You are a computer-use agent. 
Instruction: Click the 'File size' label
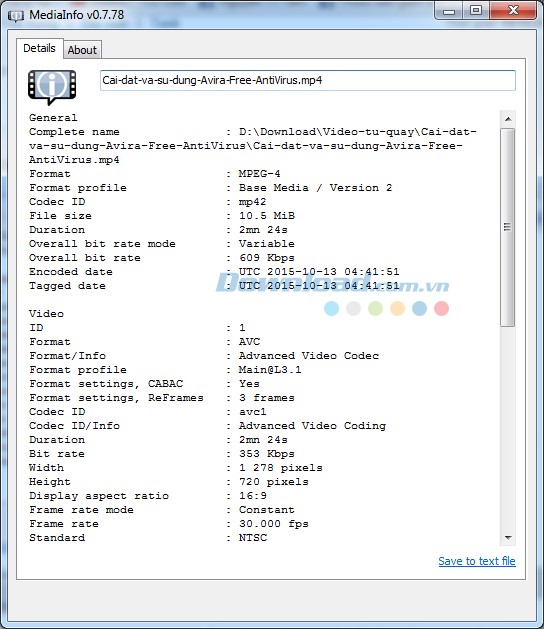pyautogui.click(x=60, y=216)
